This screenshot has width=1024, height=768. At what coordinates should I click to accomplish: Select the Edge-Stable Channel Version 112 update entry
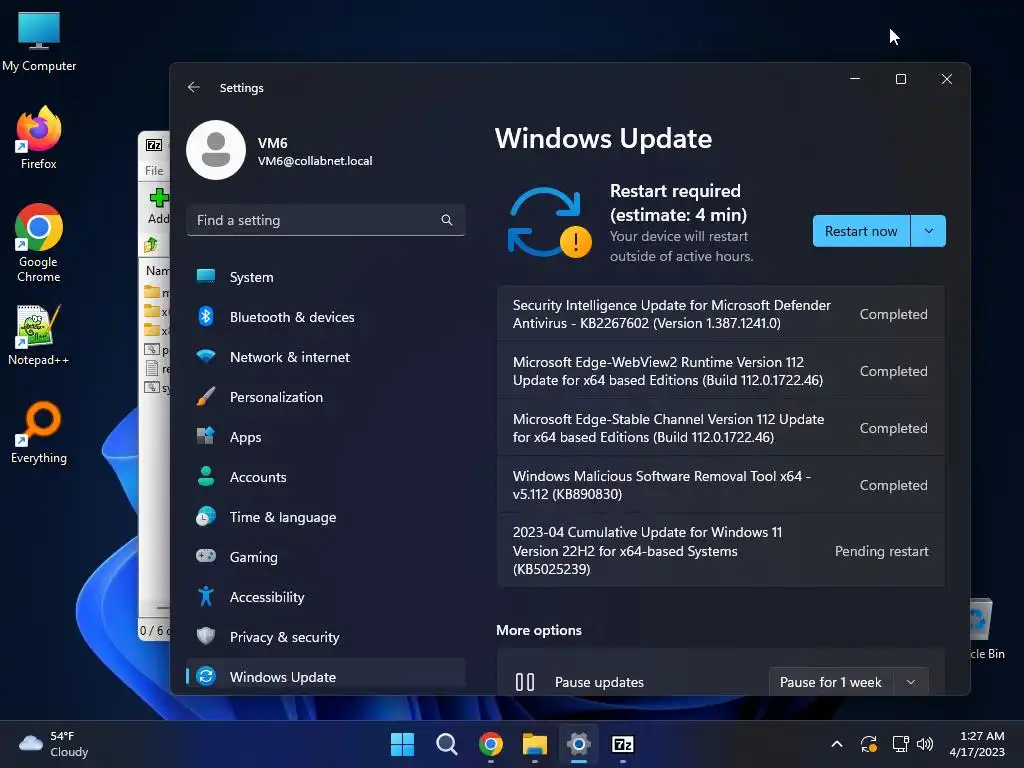tap(721, 428)
